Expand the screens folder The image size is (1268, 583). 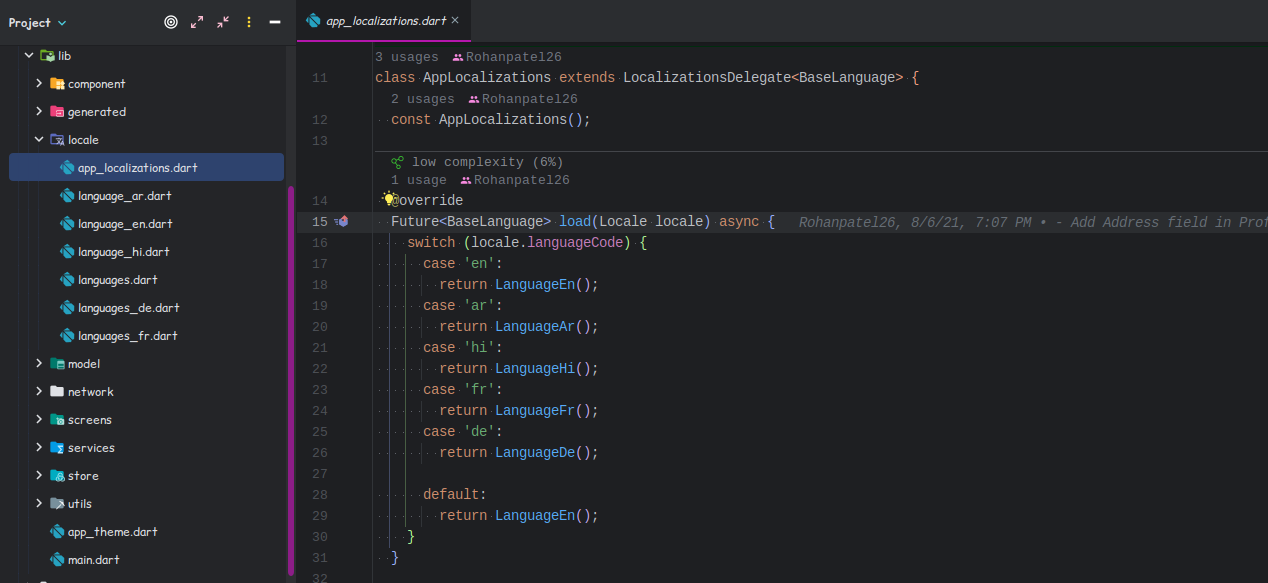39,420
